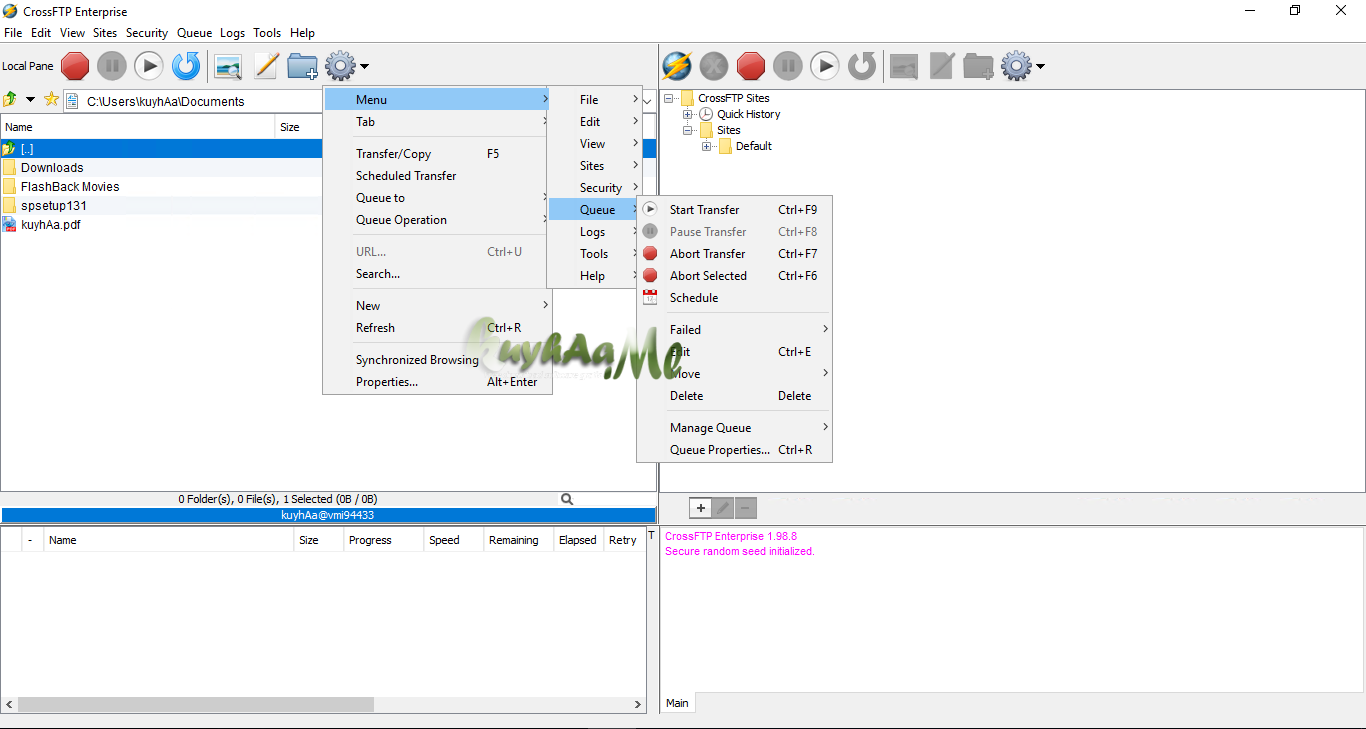Open dropdown arrow beside the up-folder icon

click(30, 100)
